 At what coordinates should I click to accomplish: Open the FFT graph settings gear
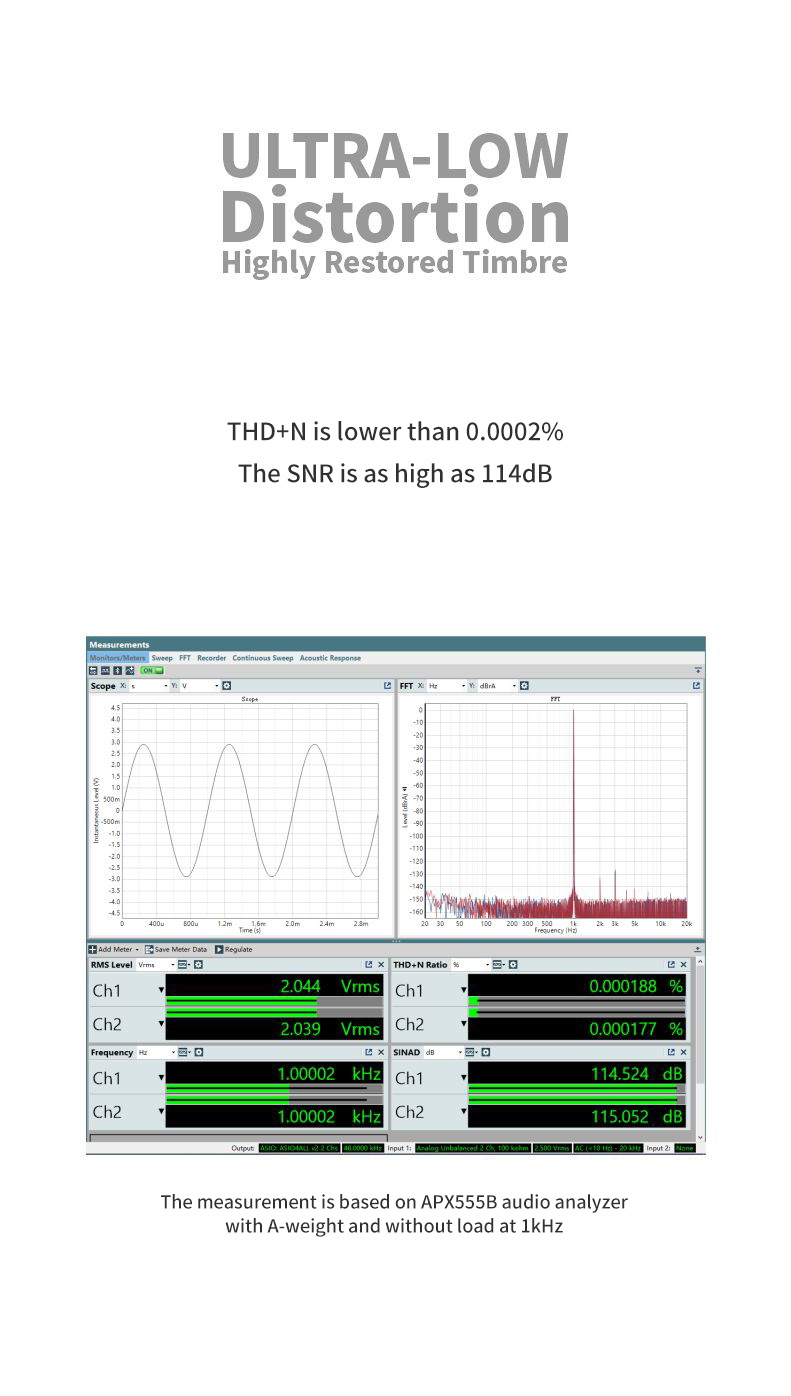tap(524, 686)
